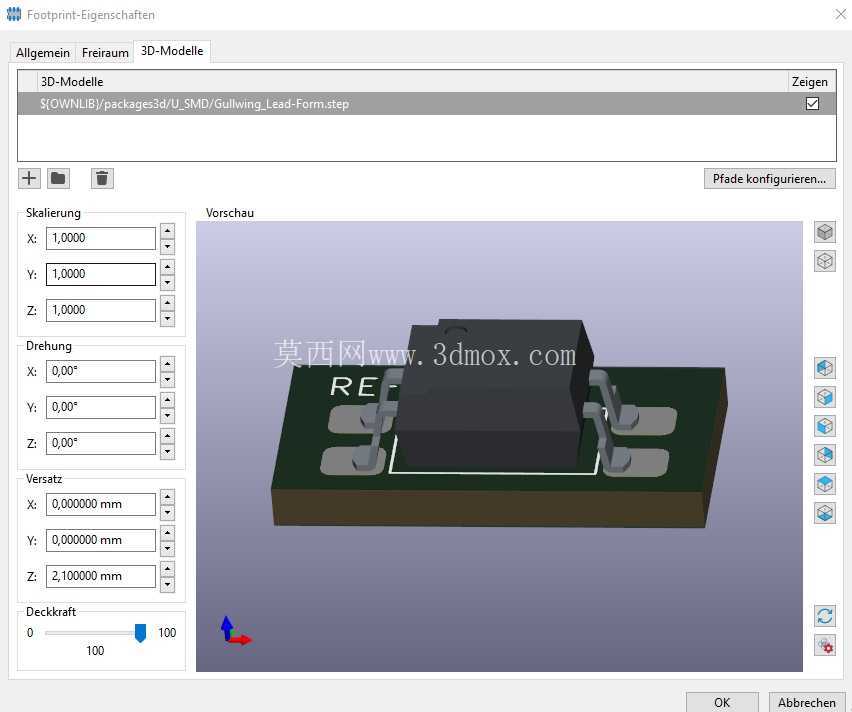Click Skalierung X input field
Screen dimensions: 852x712
101,239
